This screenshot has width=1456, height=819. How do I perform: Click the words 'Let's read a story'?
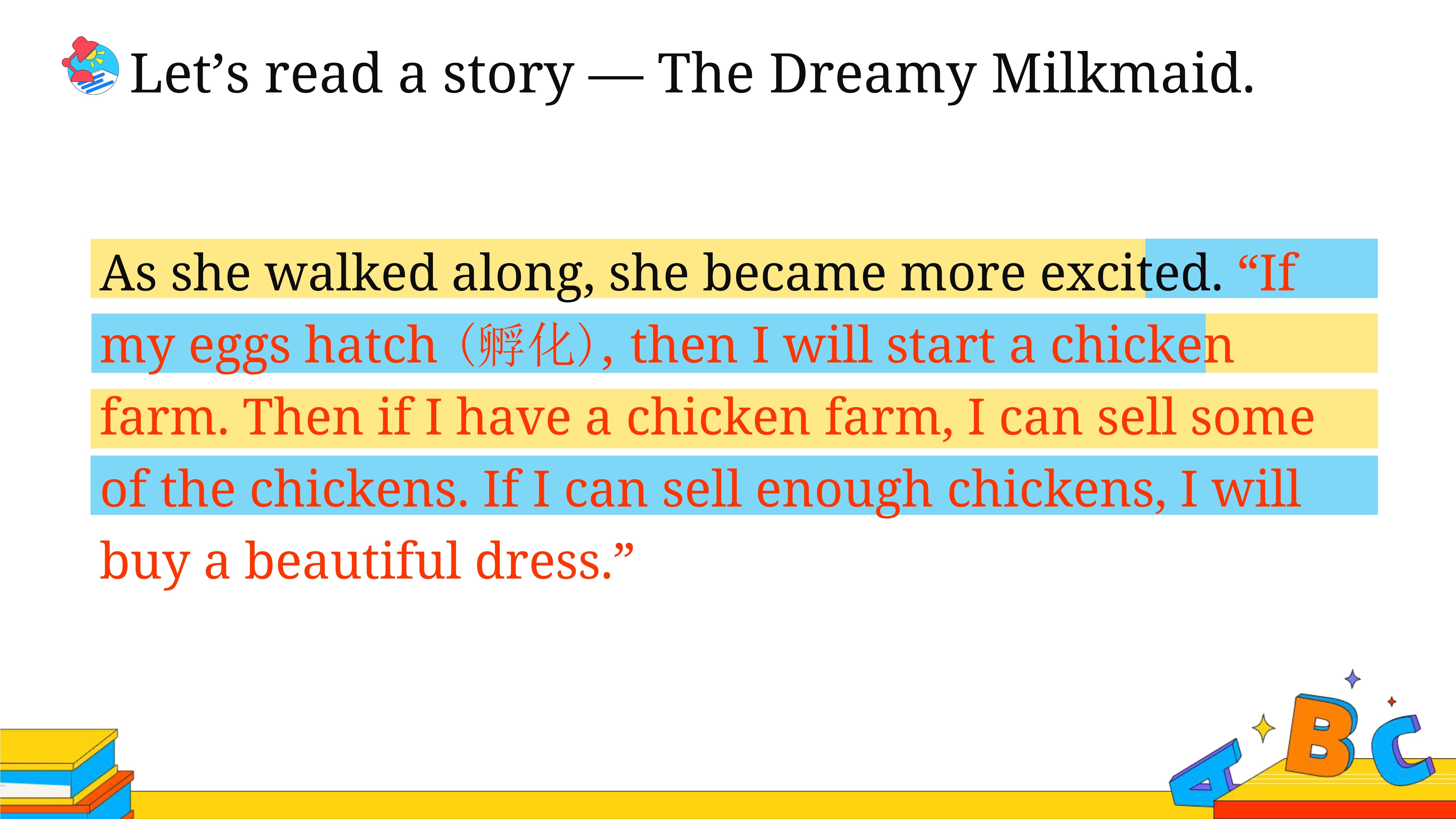352,73
